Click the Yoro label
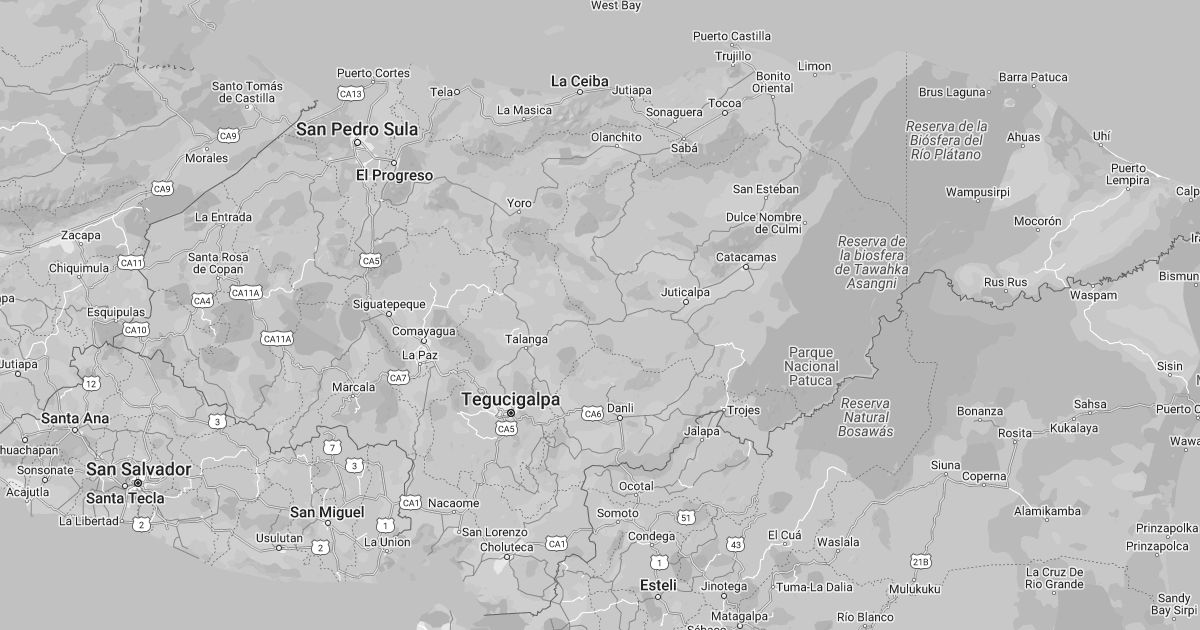The height and width of the screenshot is (630, 1200). pos(519,203)
